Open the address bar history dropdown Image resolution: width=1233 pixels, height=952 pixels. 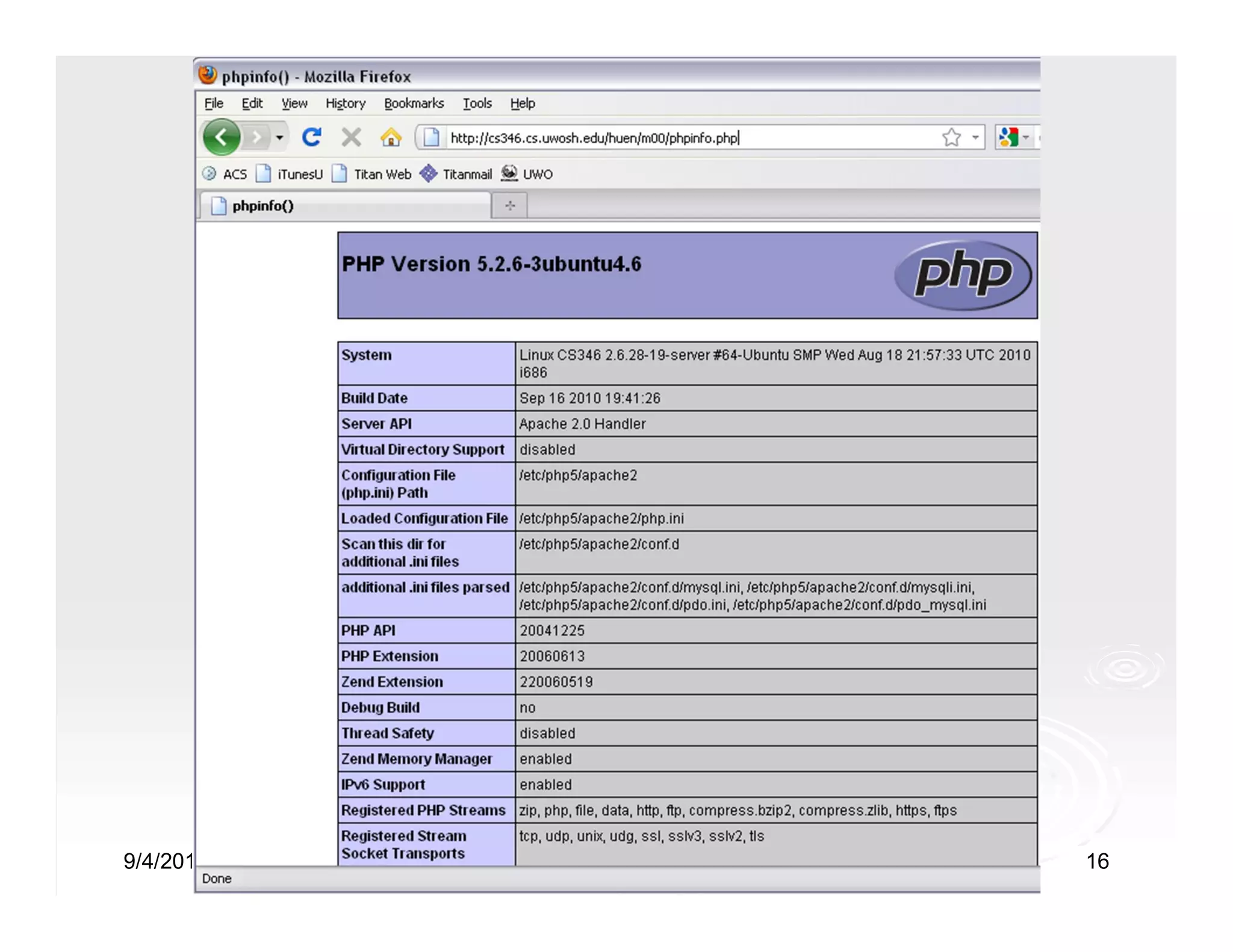tap(975, 138)
